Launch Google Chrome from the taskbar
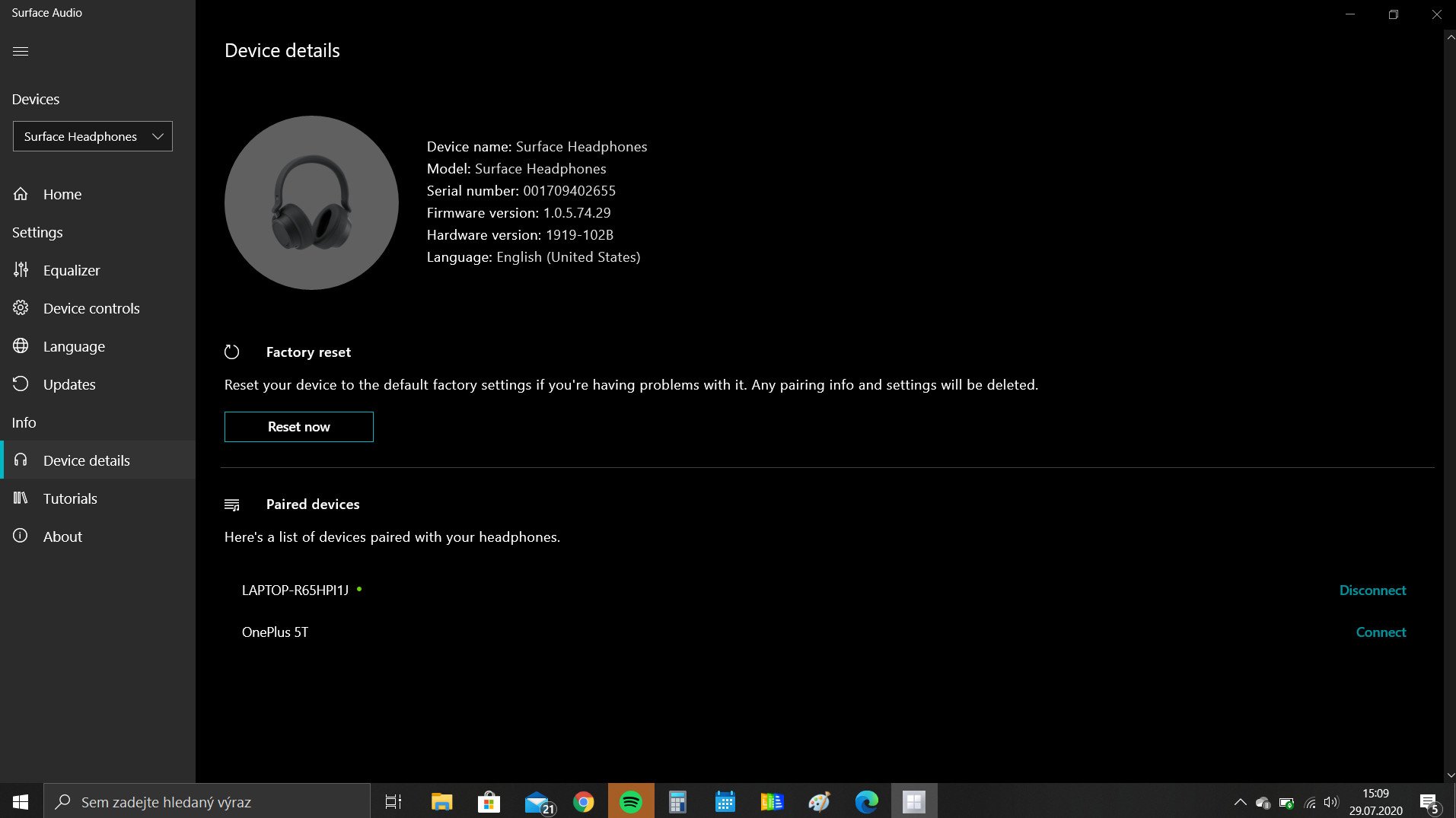 [x=583, y=802]
